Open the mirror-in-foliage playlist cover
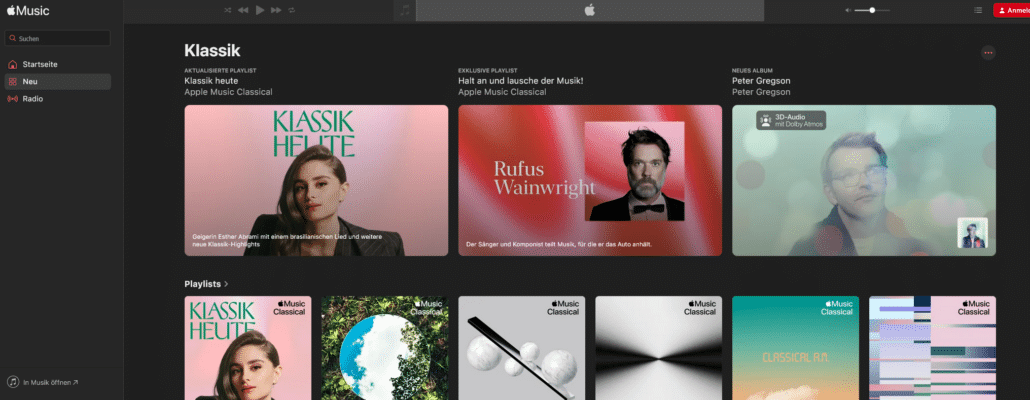 tap(385, 348)
